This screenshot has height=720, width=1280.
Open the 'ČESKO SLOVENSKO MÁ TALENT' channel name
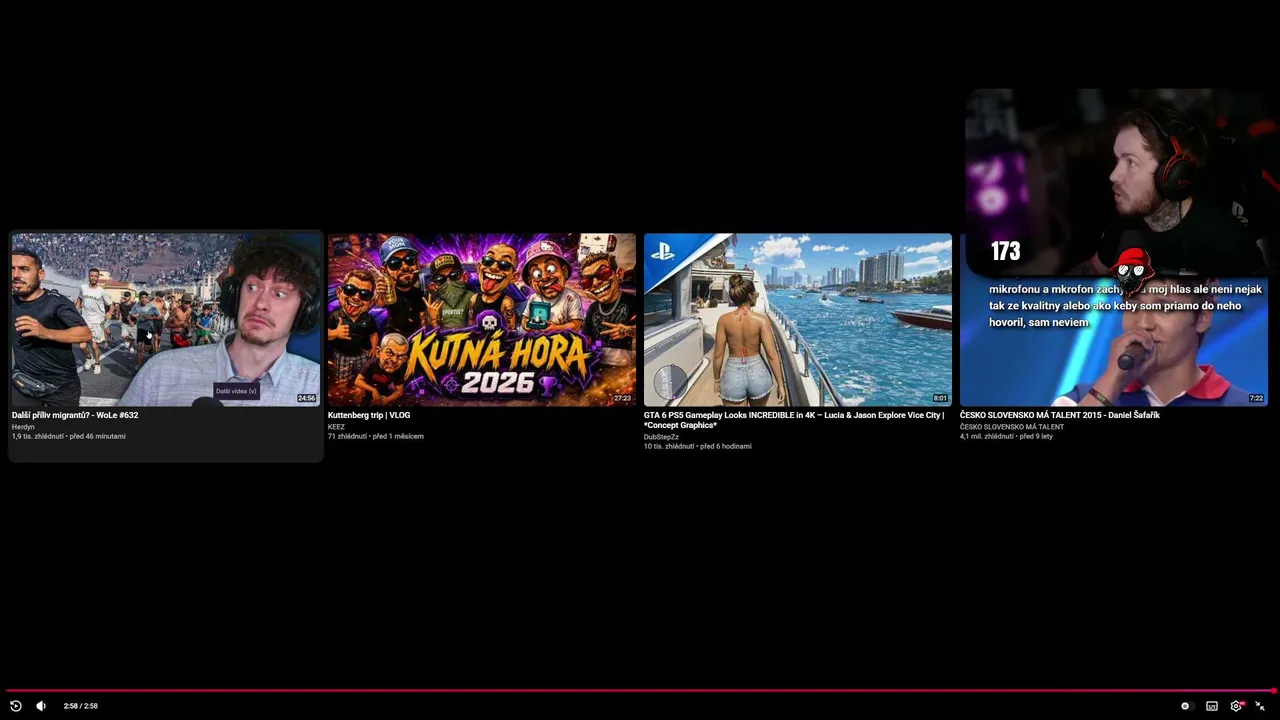(x=1012, y=427)
